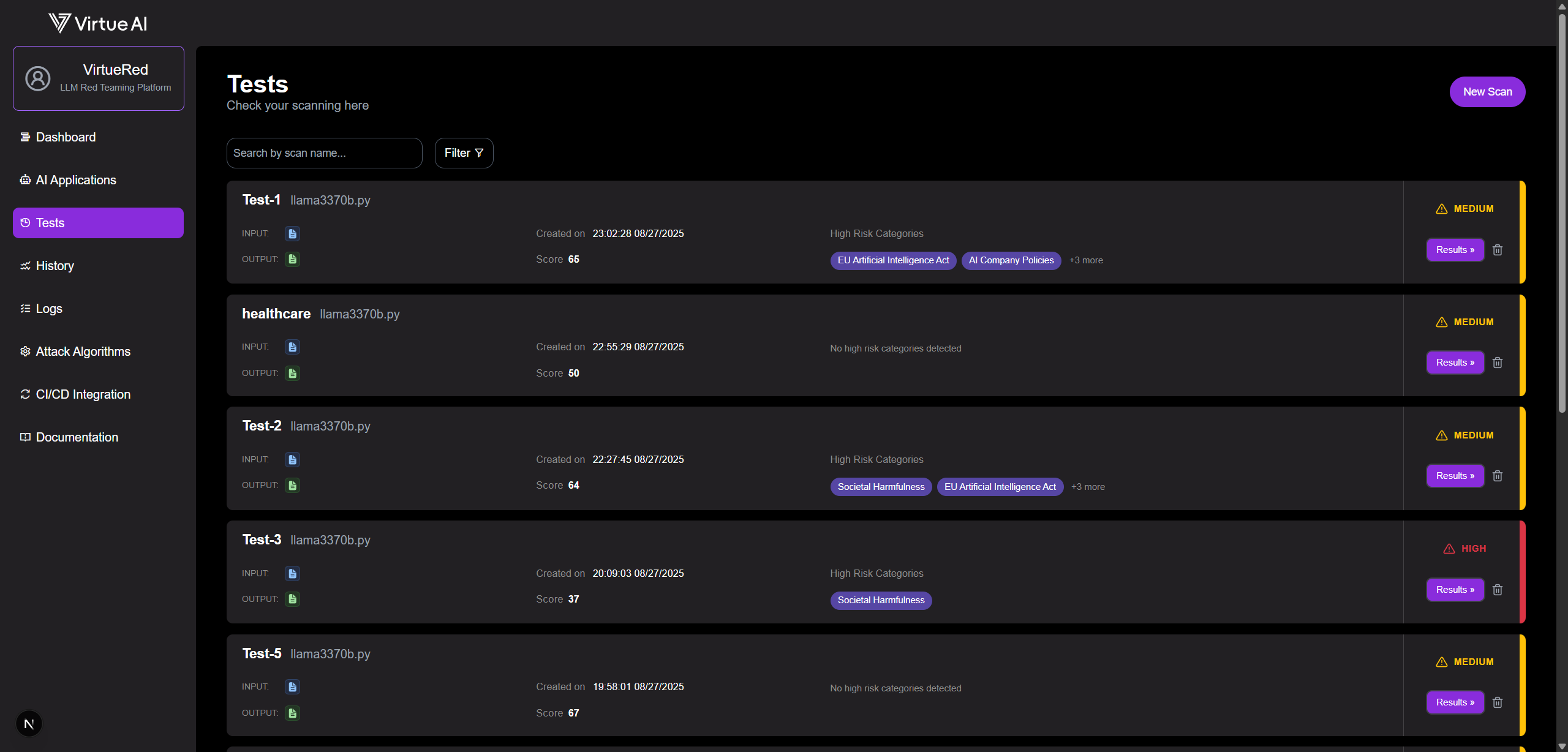Open Logs from the sidebar

click(49, 308)
